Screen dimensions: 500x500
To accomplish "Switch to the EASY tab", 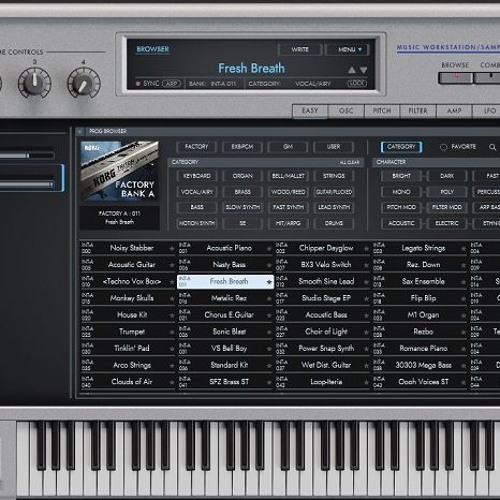I will click(x=310, y=111).
